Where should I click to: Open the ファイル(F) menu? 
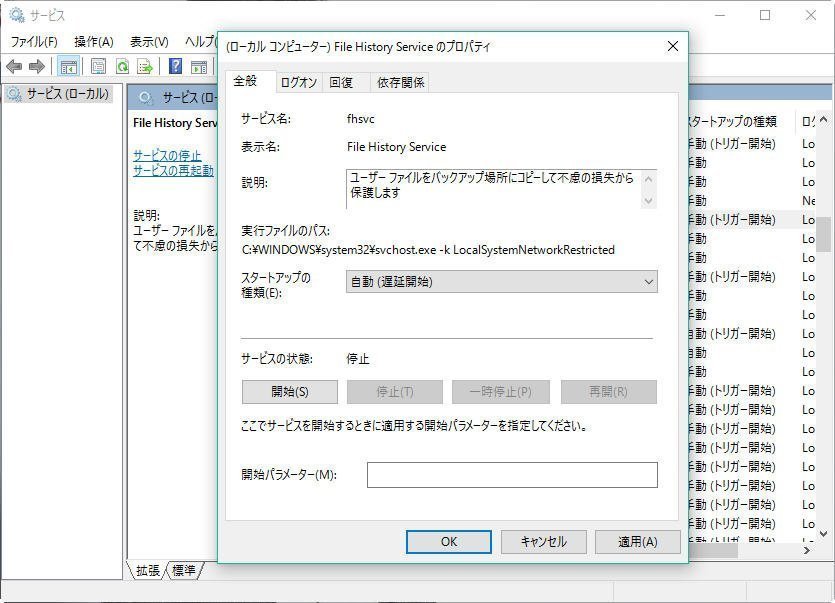pos(34,42)
